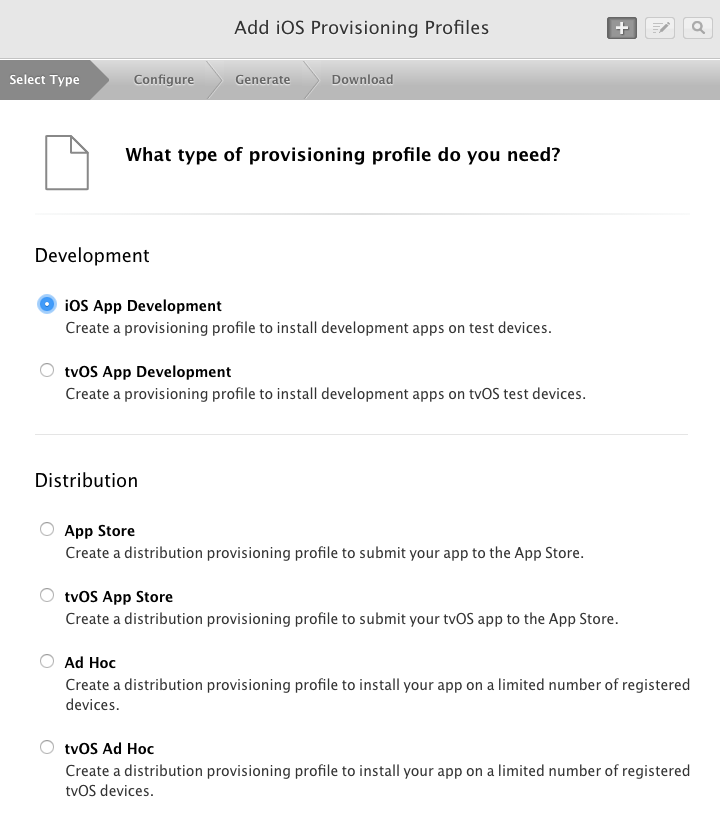Click the Add iOS Provisioning Profiles title
Screen dimensions: 720x831
point(361,27)
